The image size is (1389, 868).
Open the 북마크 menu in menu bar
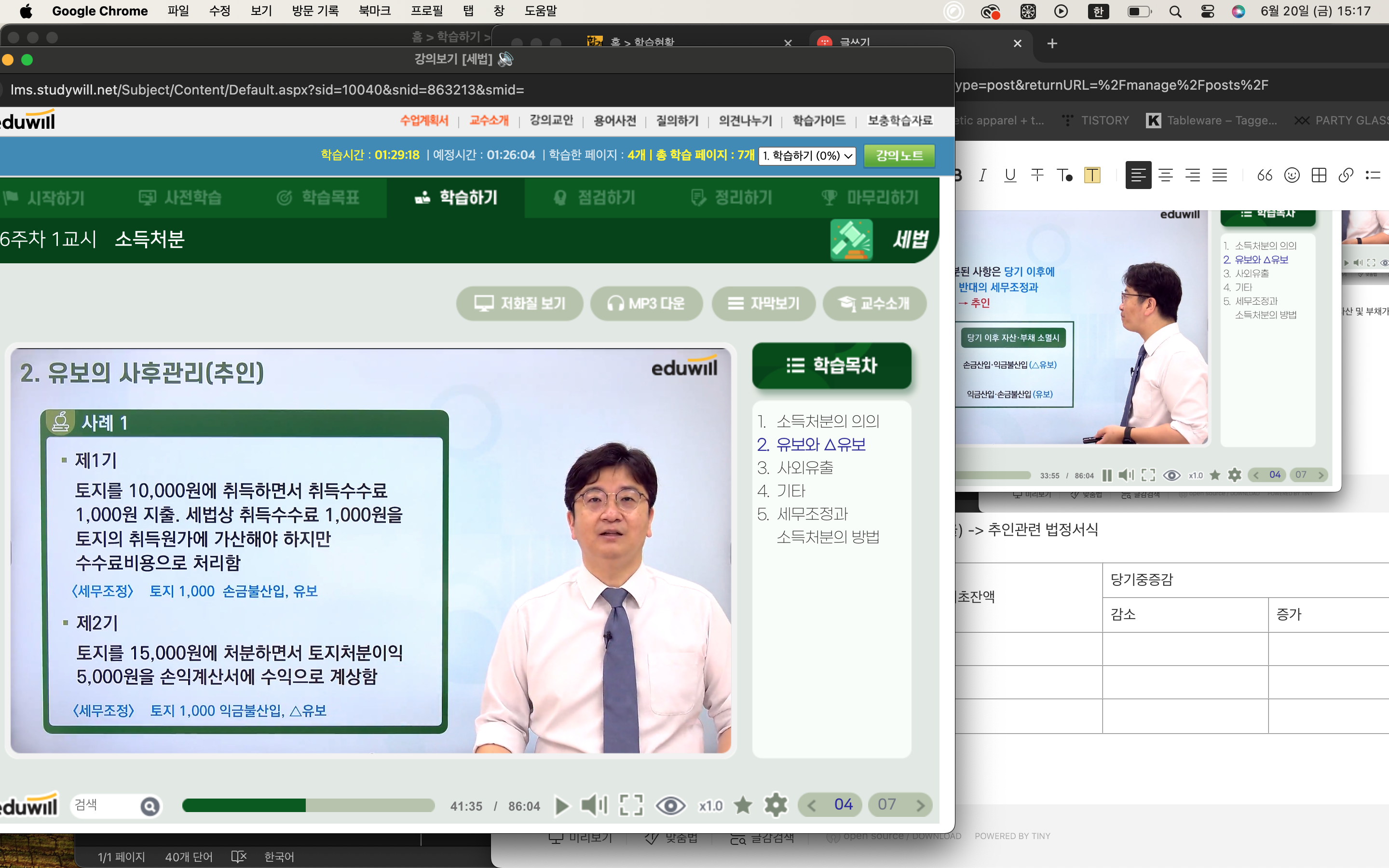374,11
